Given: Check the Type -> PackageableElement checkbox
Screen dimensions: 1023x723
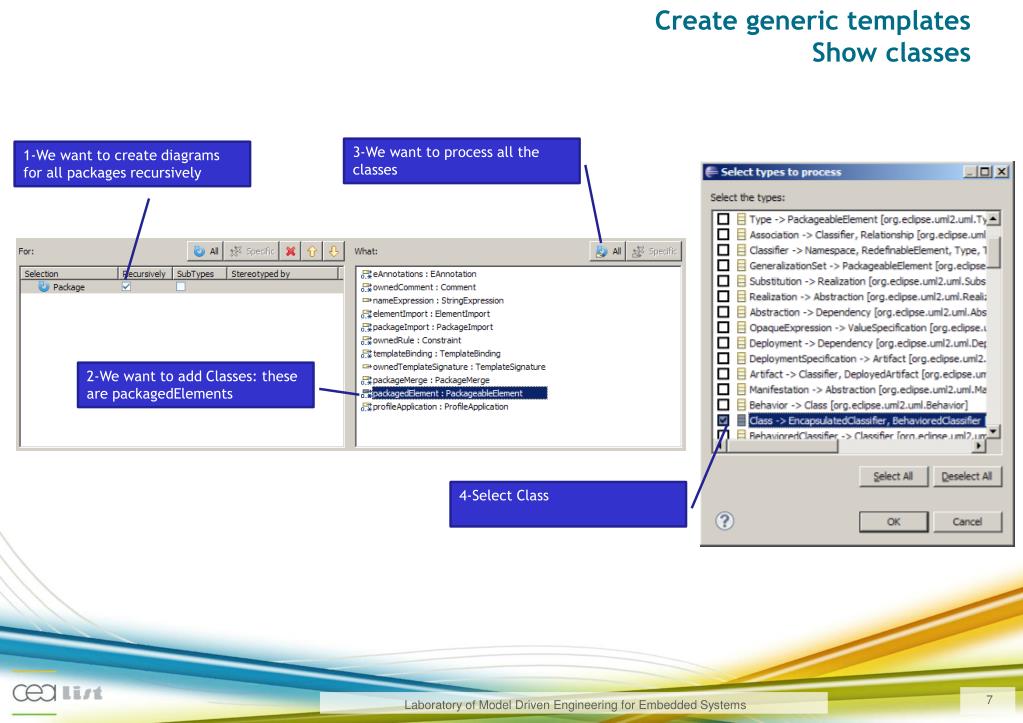Looking at the screenshot, I should coord(723,219).
